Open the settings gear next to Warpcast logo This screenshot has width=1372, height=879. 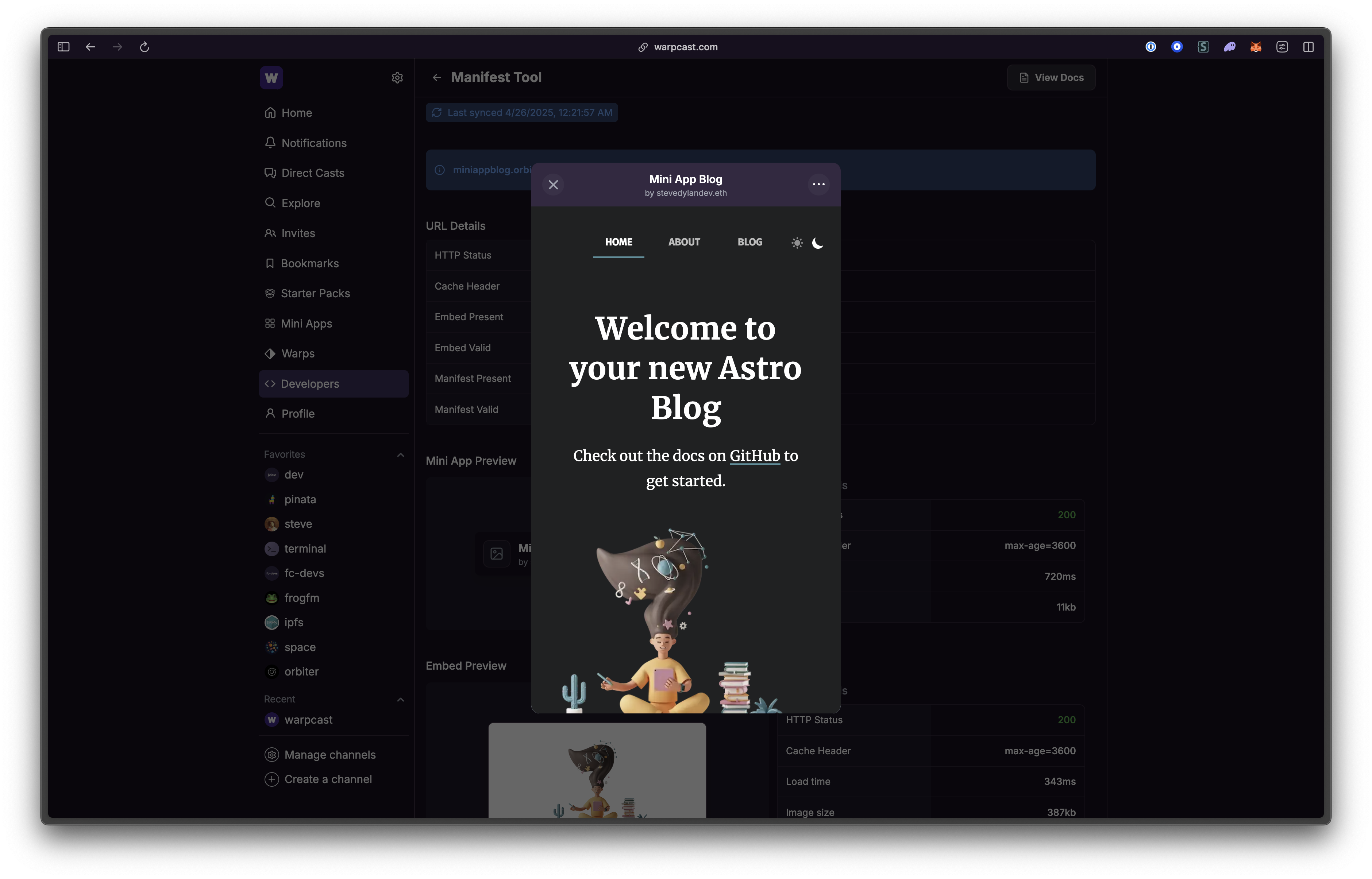click(x=397, y=78)
